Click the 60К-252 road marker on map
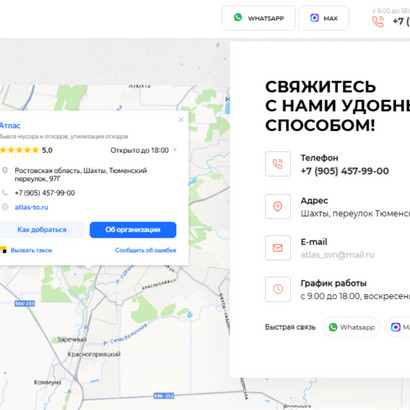 click(x=164, y=396)
